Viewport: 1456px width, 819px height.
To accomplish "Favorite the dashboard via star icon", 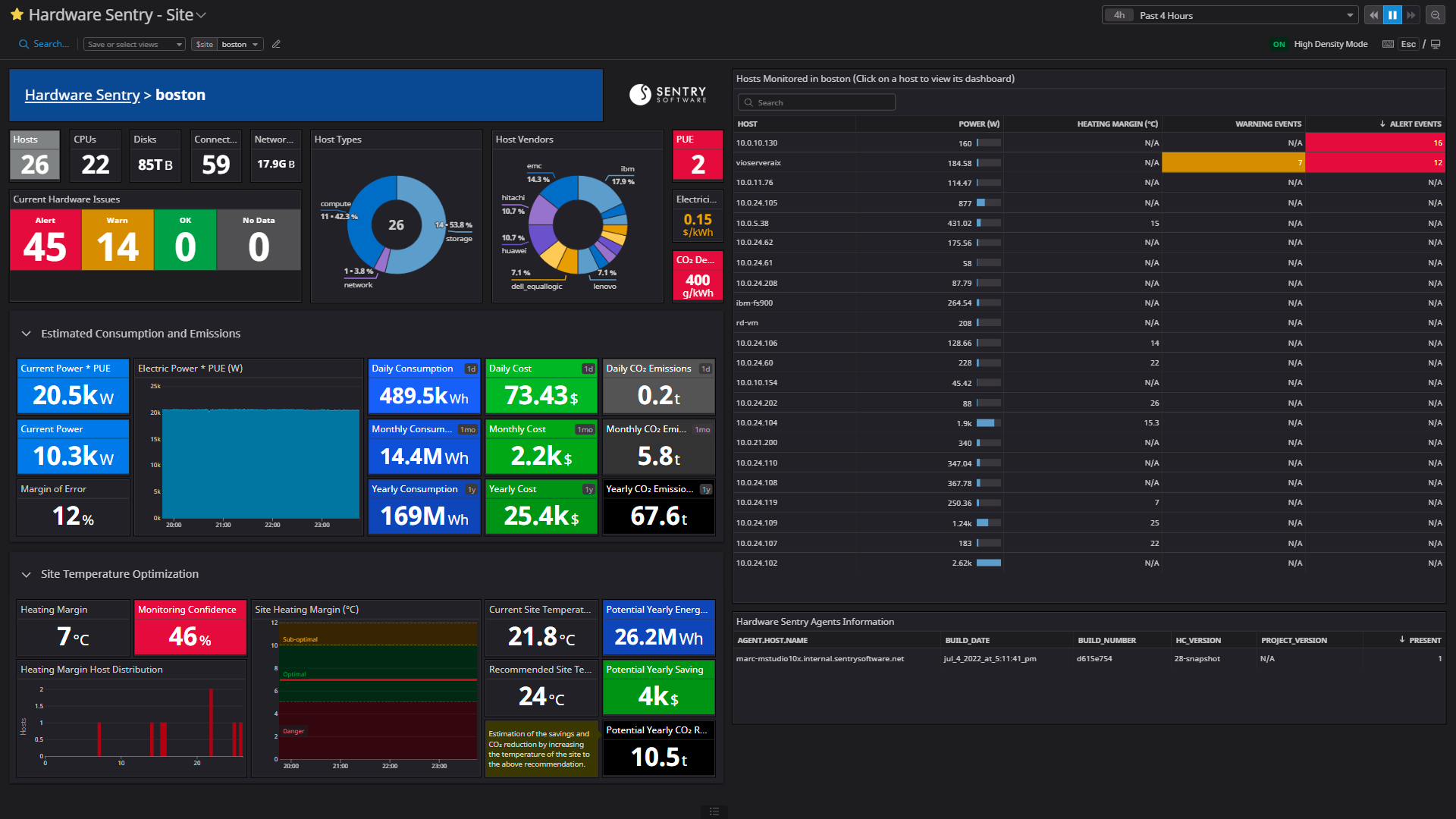I will pos(17,14).
